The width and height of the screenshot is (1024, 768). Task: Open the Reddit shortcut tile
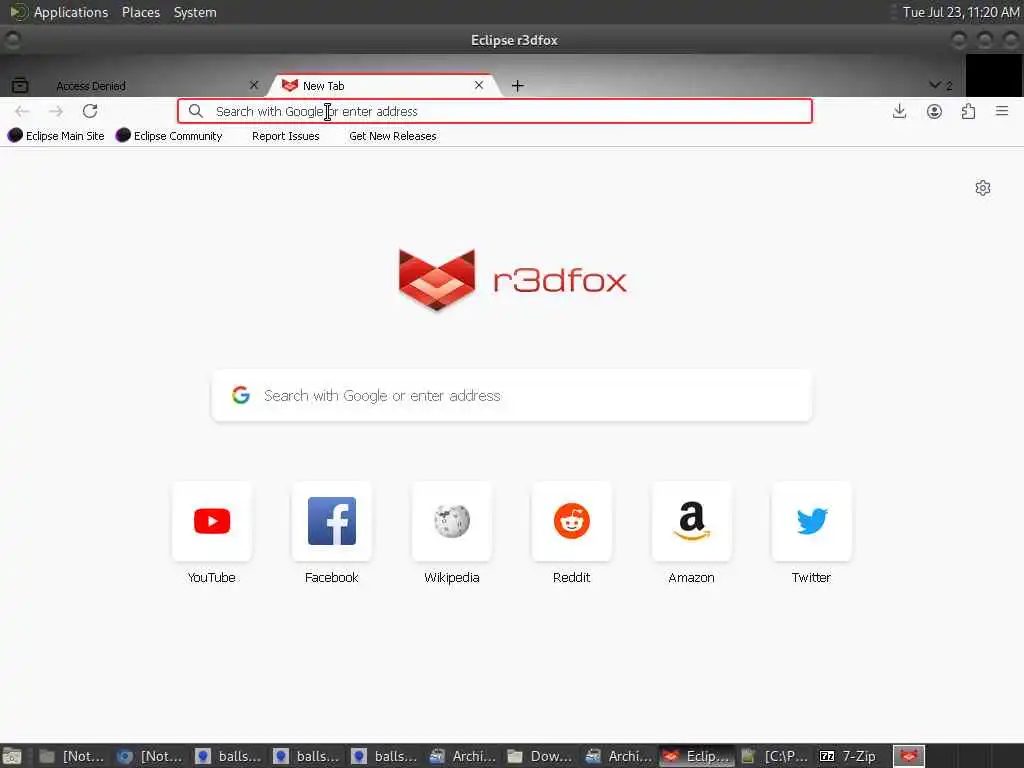pos(571,520)
